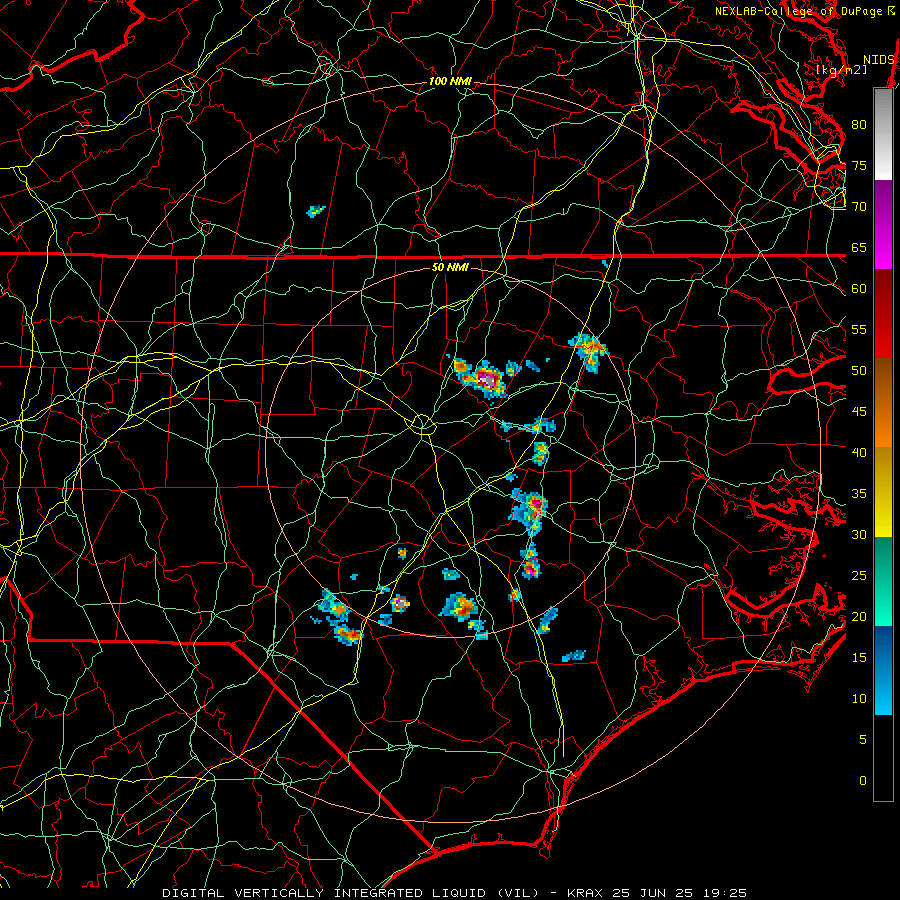
Task: Click the 35 value on the color scale
Action: pyautogui.click(x=859, y=494)
